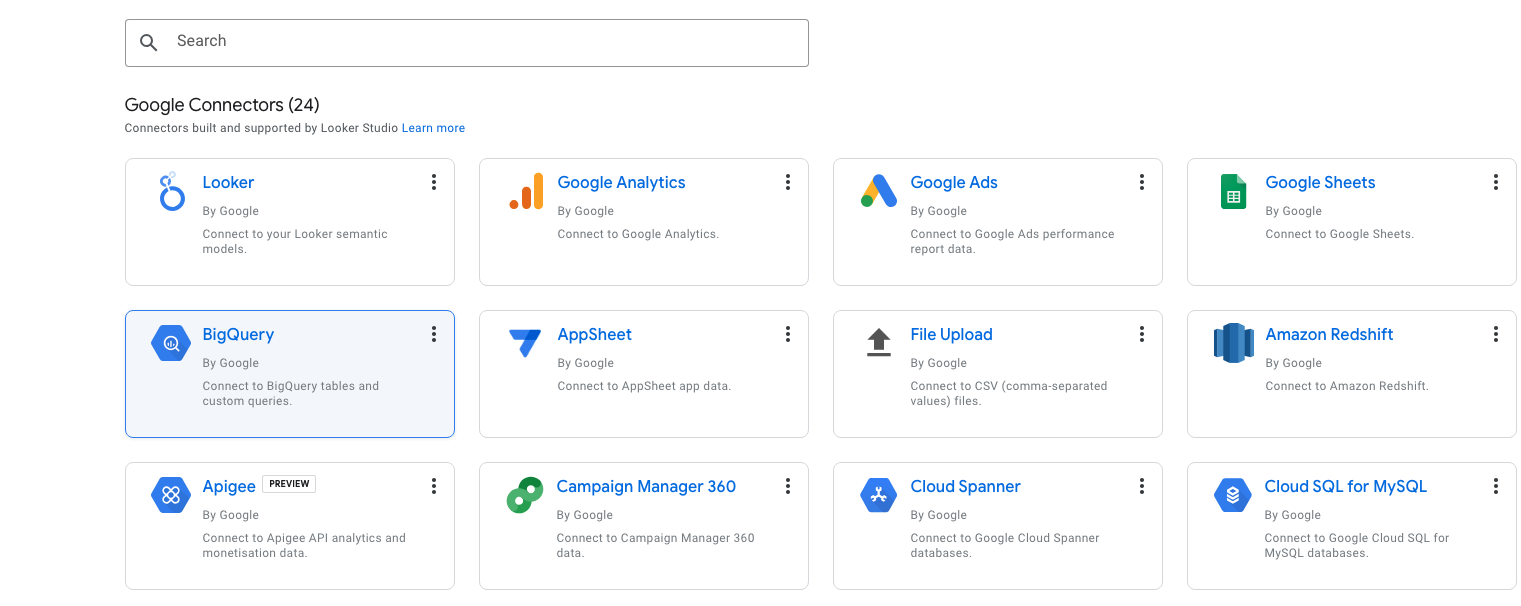Click the Cloud SQL for MySQL logo
Viewport: 1521px width, 606px height.
click(1233, 495)
